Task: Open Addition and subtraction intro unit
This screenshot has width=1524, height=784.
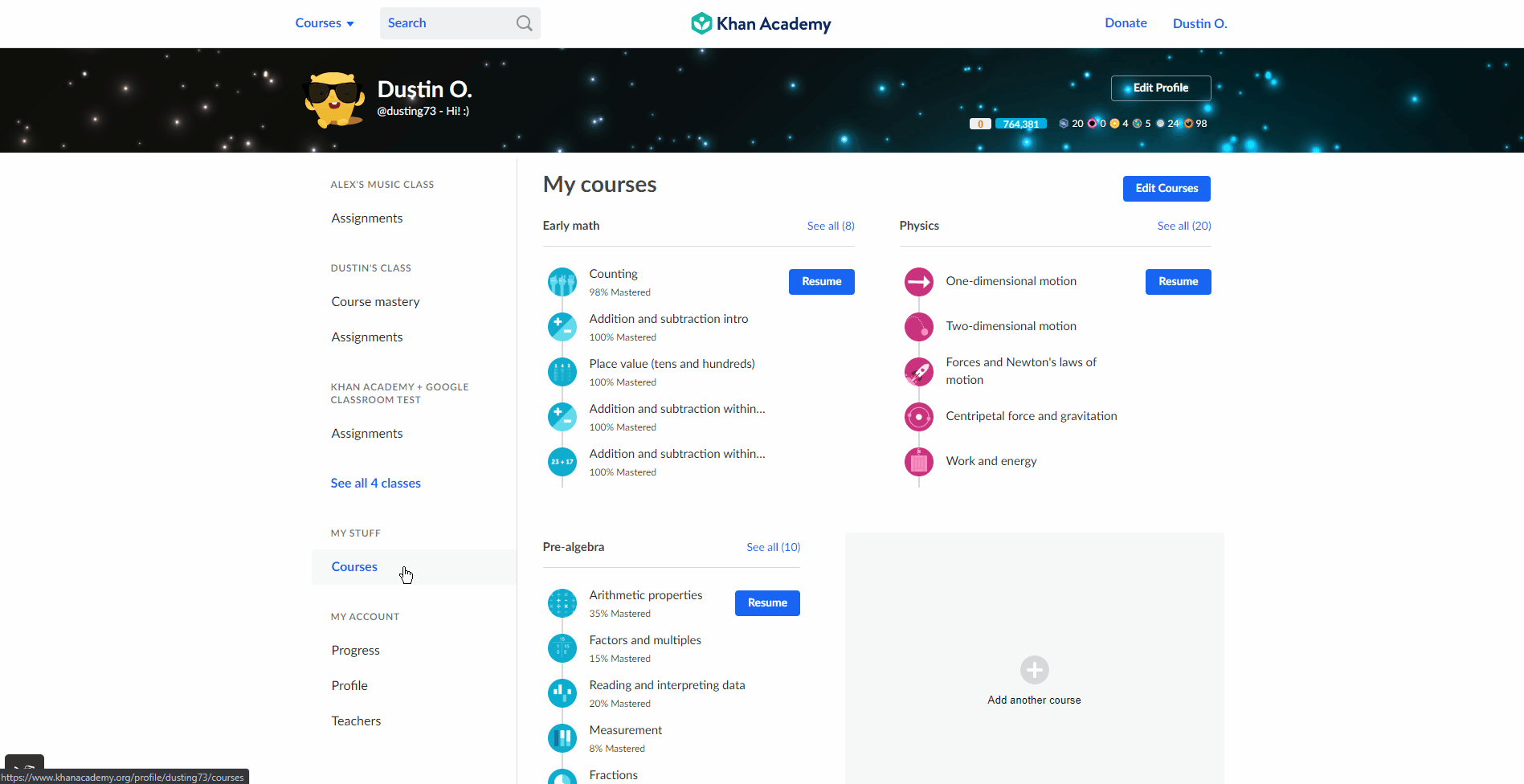Action: [x=668, y=319]
